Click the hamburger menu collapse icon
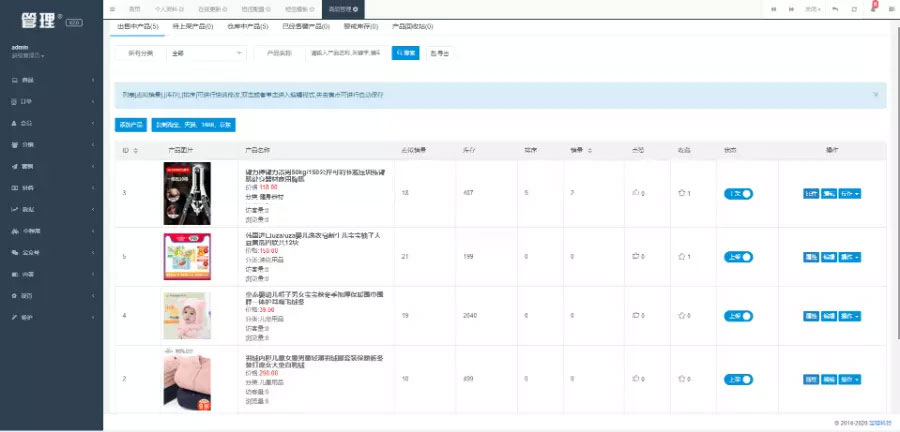900x432 pixels. pos(111,8)
